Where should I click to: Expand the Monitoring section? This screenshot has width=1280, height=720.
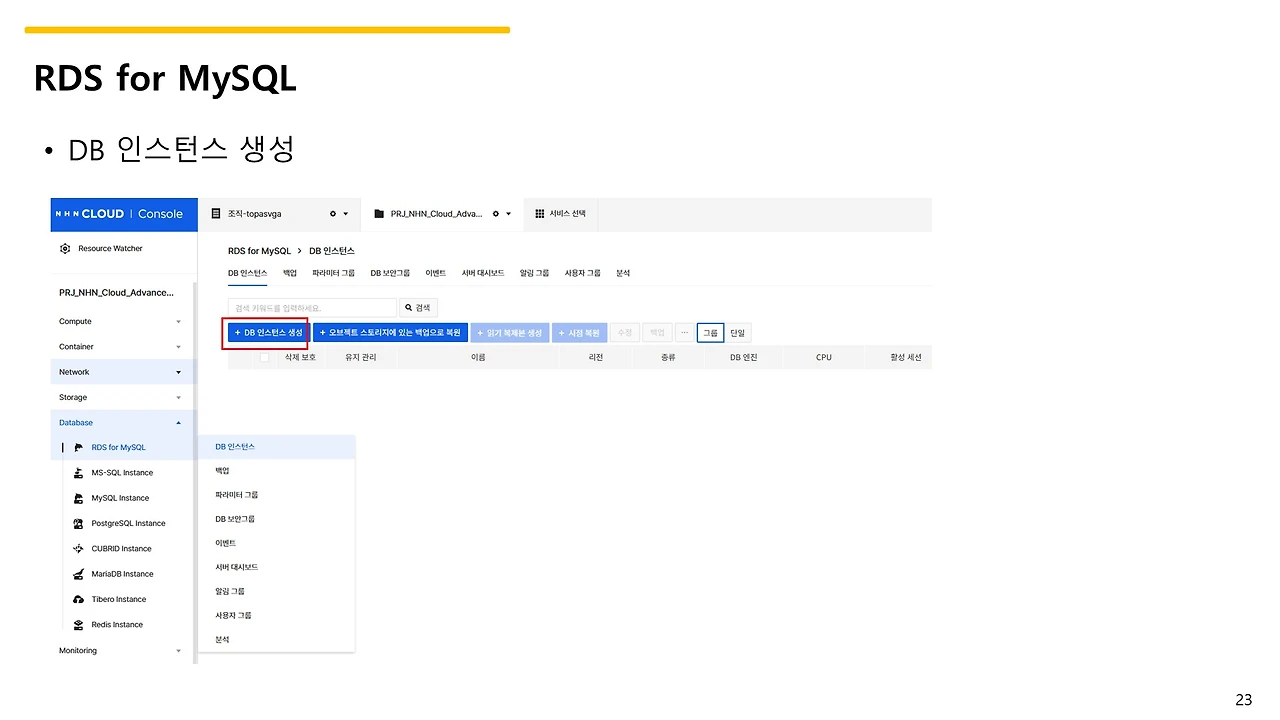click(179, 651)
